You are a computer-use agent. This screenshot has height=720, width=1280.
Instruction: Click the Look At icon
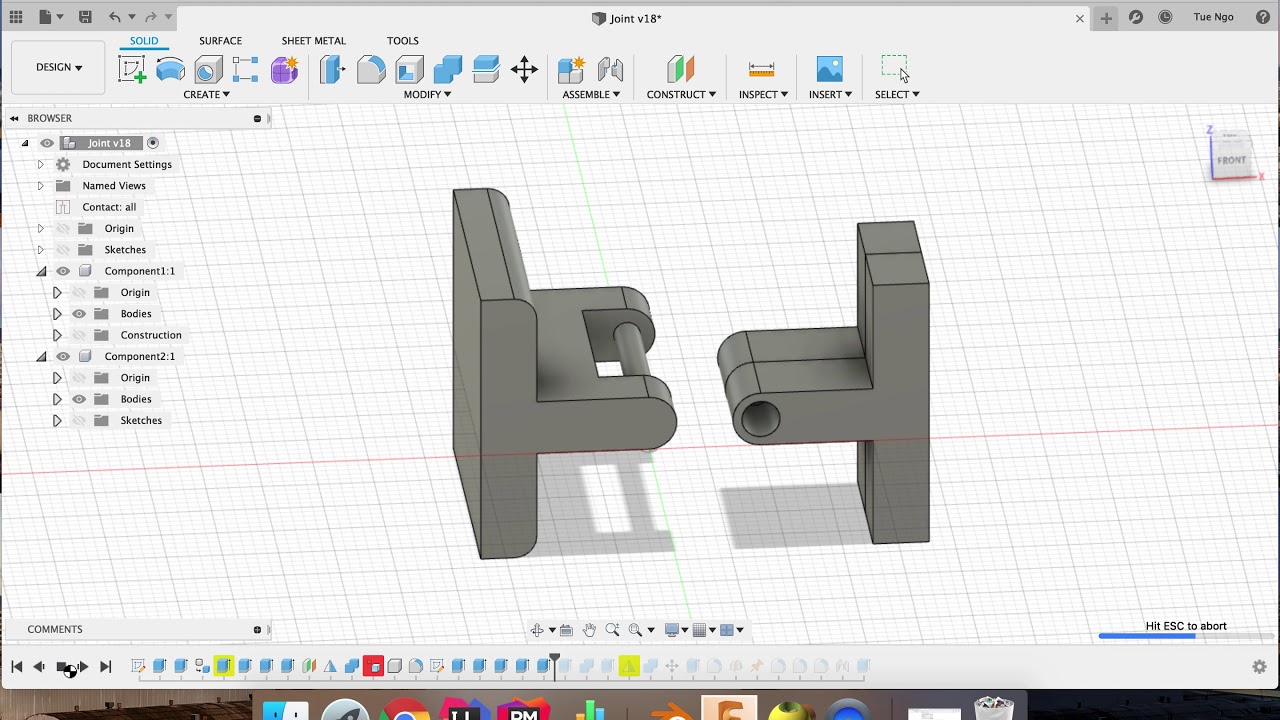566,630
